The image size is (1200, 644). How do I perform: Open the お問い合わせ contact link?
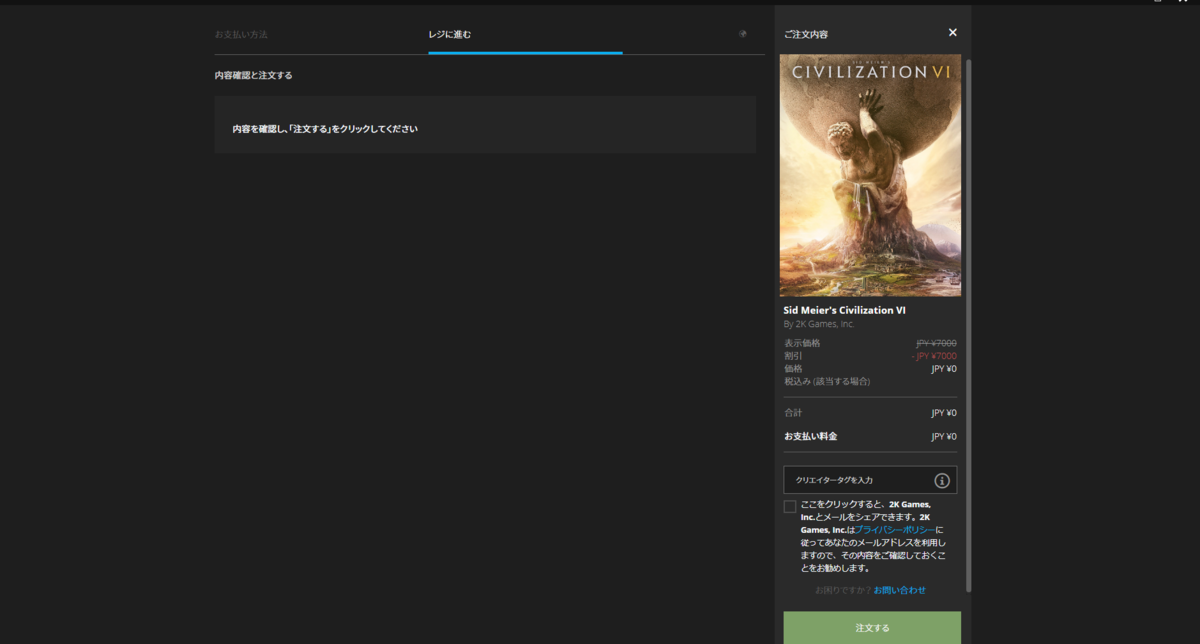pyautogui.click(x=900, y=590)
